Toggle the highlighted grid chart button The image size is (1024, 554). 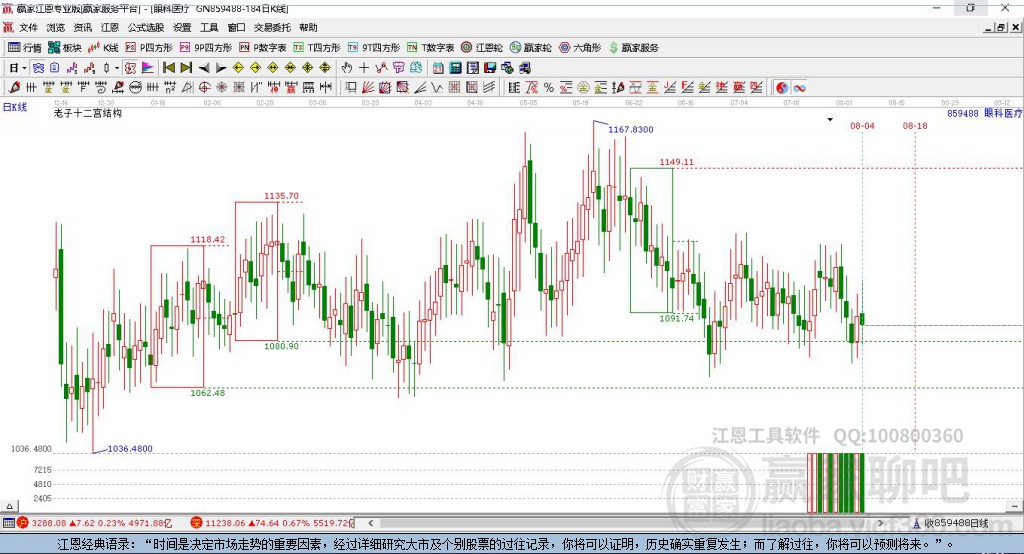click(x=38, y=68)
